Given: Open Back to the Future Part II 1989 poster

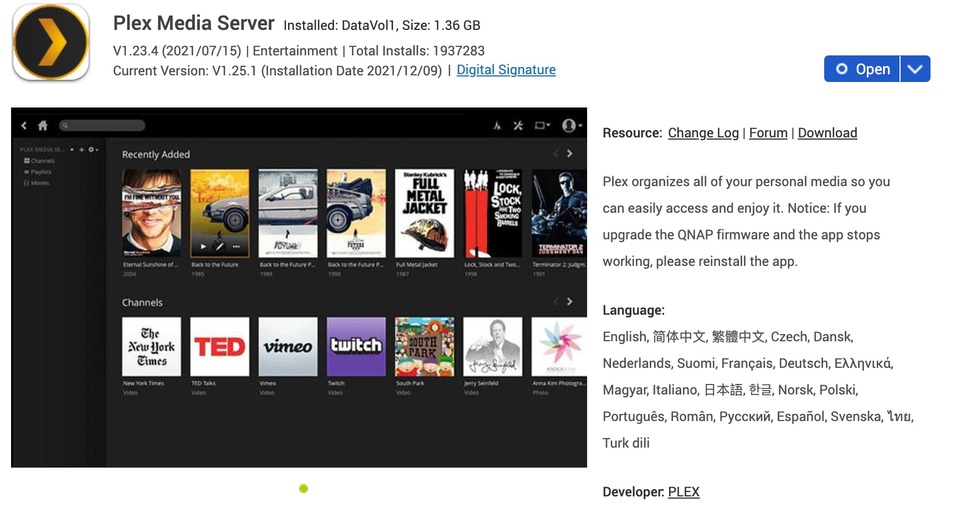Looking at the screenshot, I should (x=288, y=213).
